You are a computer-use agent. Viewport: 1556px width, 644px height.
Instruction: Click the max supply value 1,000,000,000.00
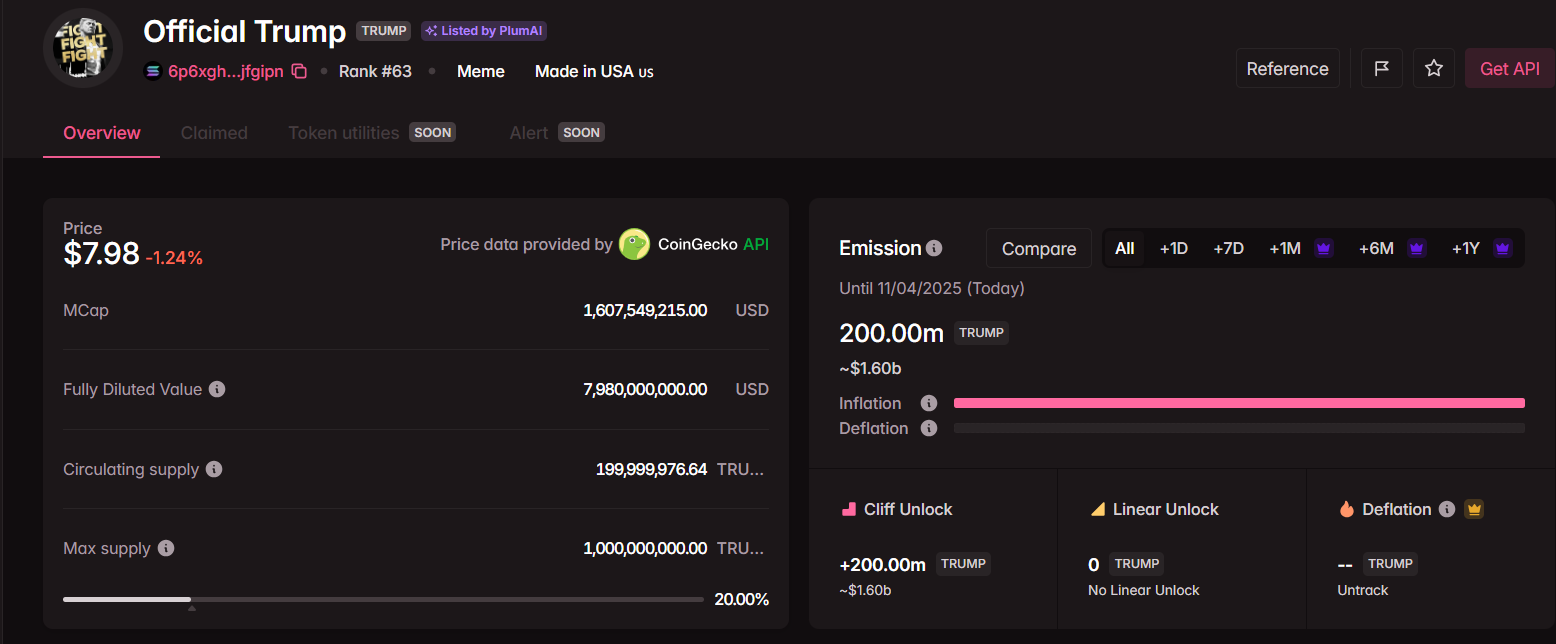(x=645, y=548)
